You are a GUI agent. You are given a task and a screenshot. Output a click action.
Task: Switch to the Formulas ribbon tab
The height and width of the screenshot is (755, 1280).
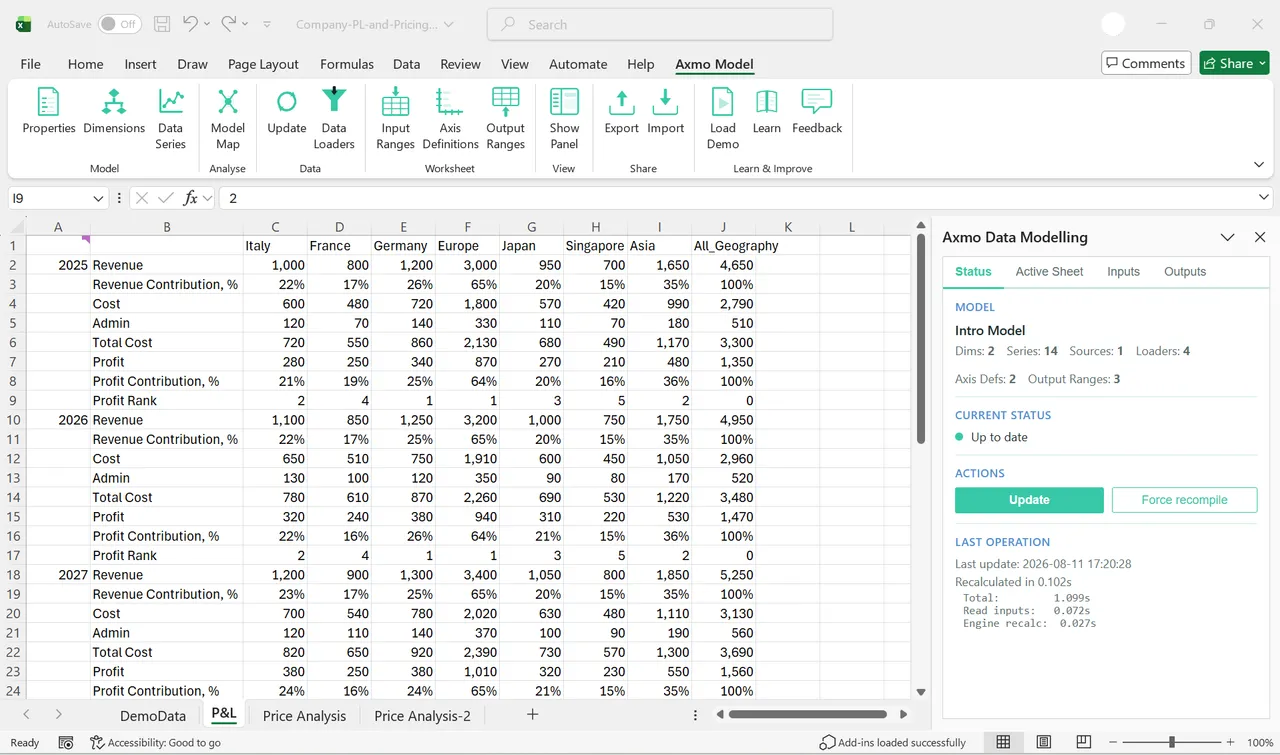[x=347, y=63]
